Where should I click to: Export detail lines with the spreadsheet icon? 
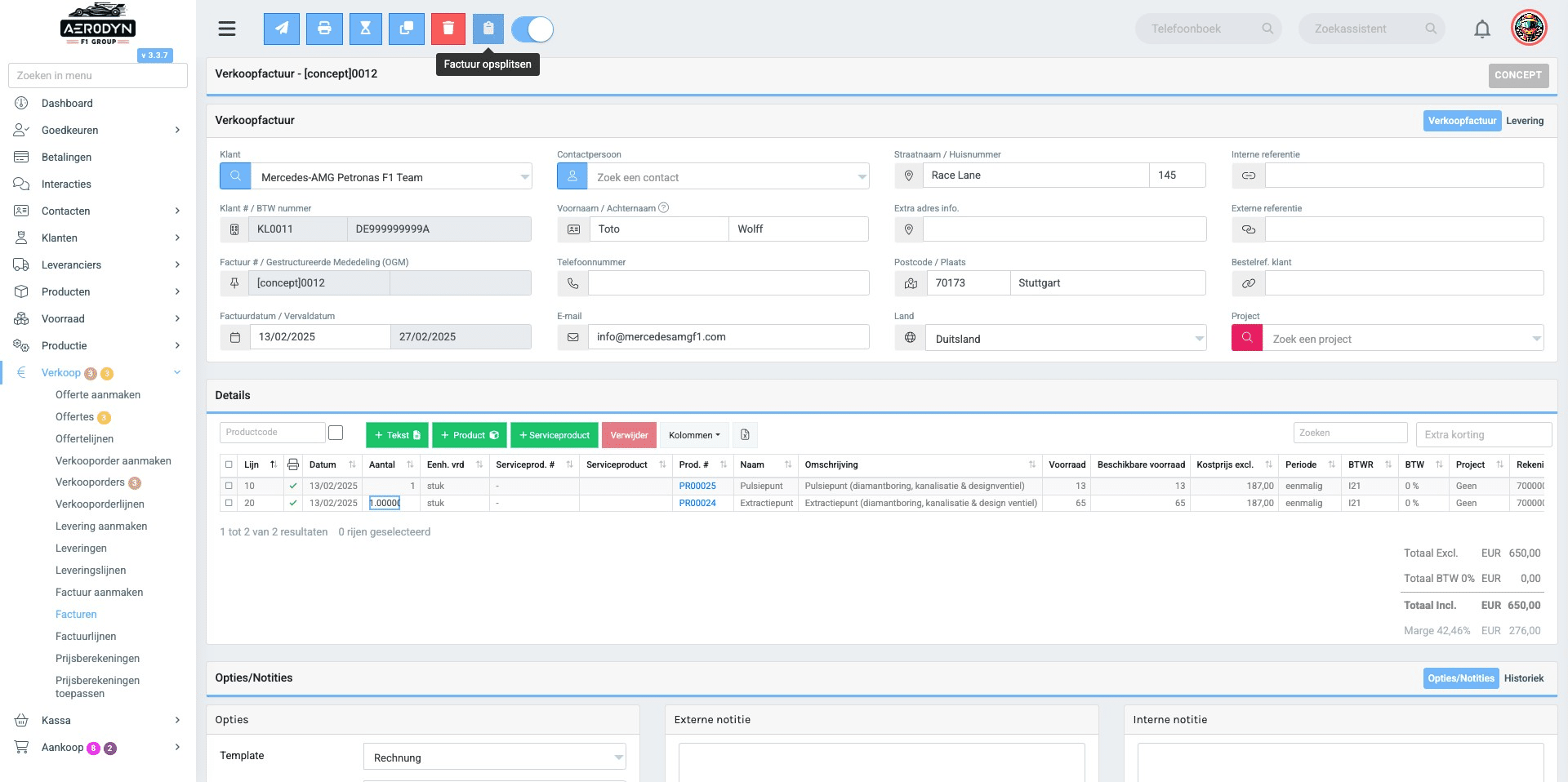point(745,435)
